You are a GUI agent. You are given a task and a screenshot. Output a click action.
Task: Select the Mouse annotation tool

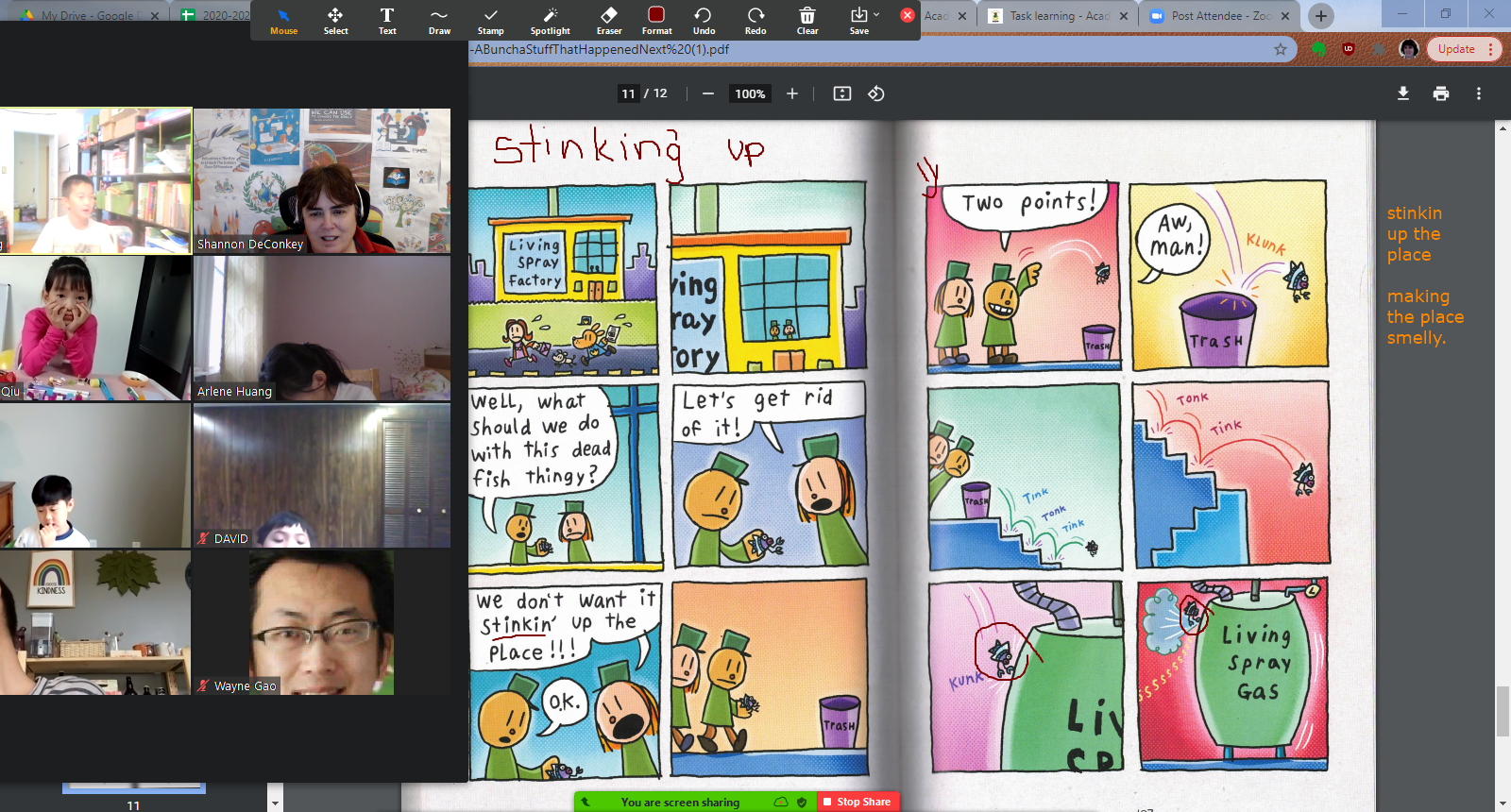coord(283,21)
